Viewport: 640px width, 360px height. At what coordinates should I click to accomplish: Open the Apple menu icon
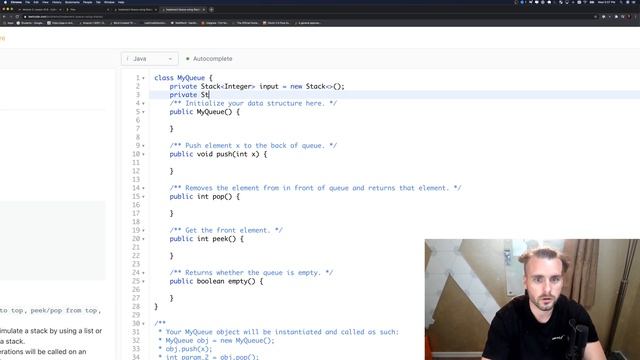pos(5,2)
